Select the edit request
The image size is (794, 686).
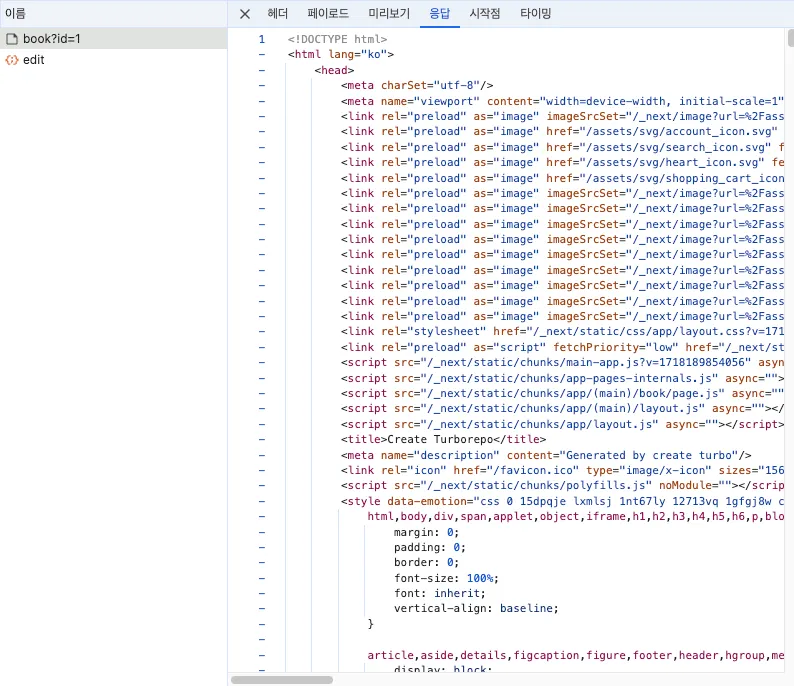point(34,60)
